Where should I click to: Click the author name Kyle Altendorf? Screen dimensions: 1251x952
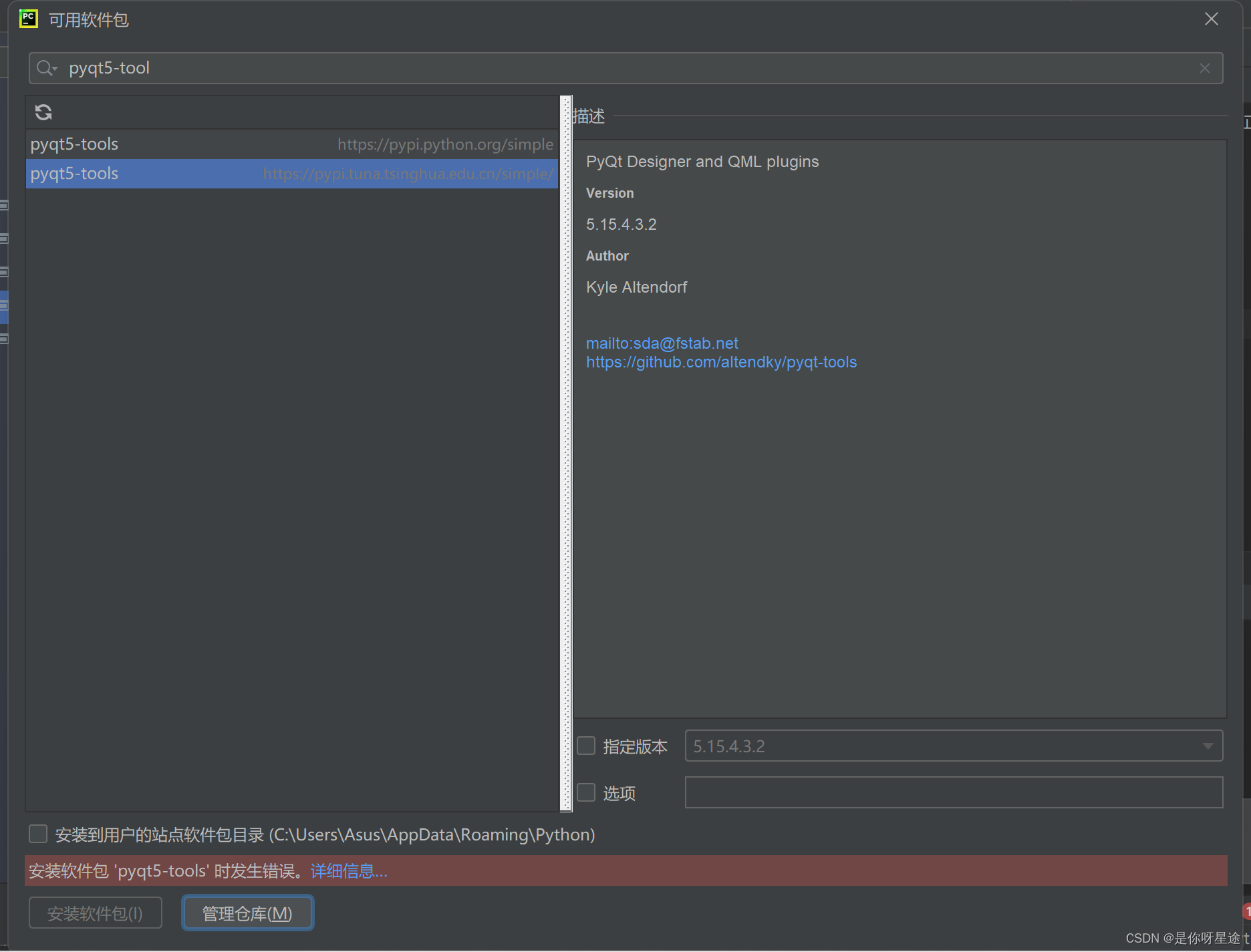[x=636, y=287]
